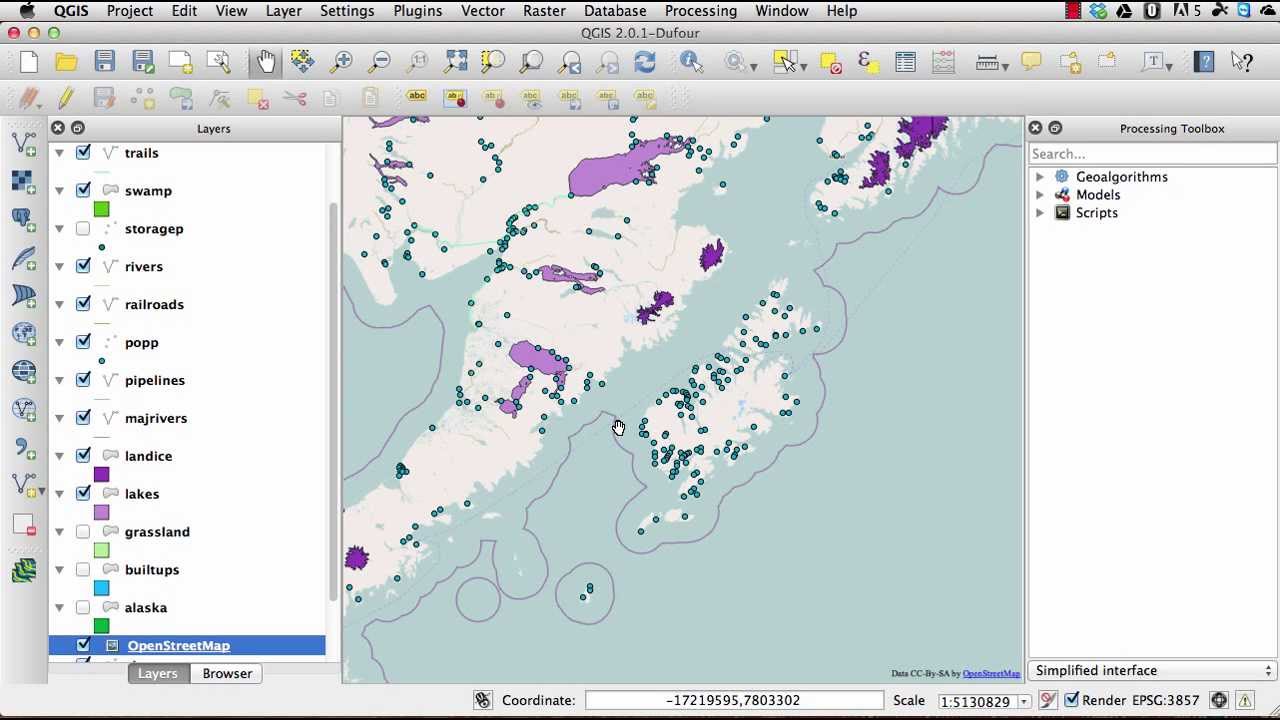Collapse the majrivers layer legend

[59, 419]
